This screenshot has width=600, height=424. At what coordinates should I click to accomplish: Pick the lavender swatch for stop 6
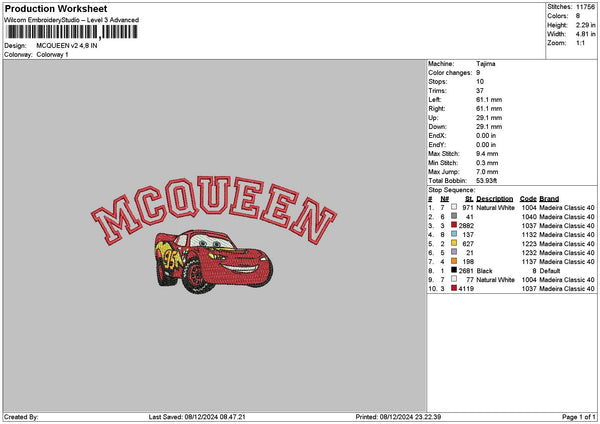click(454, 252)
